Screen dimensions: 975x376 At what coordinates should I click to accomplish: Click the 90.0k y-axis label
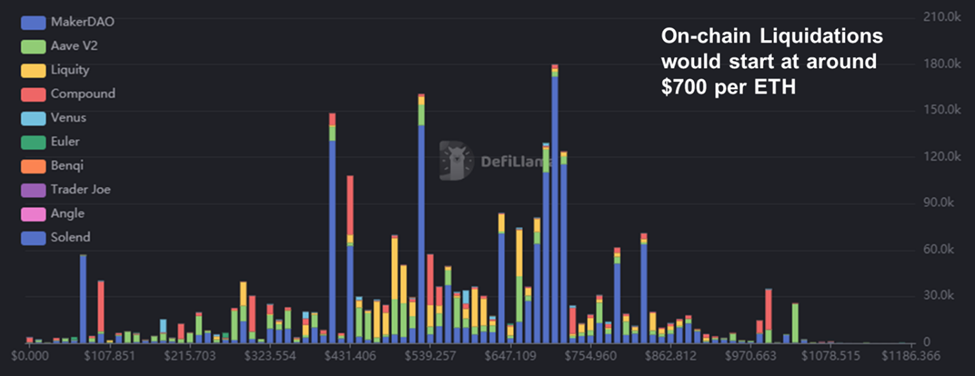click(x=938, y=203)
